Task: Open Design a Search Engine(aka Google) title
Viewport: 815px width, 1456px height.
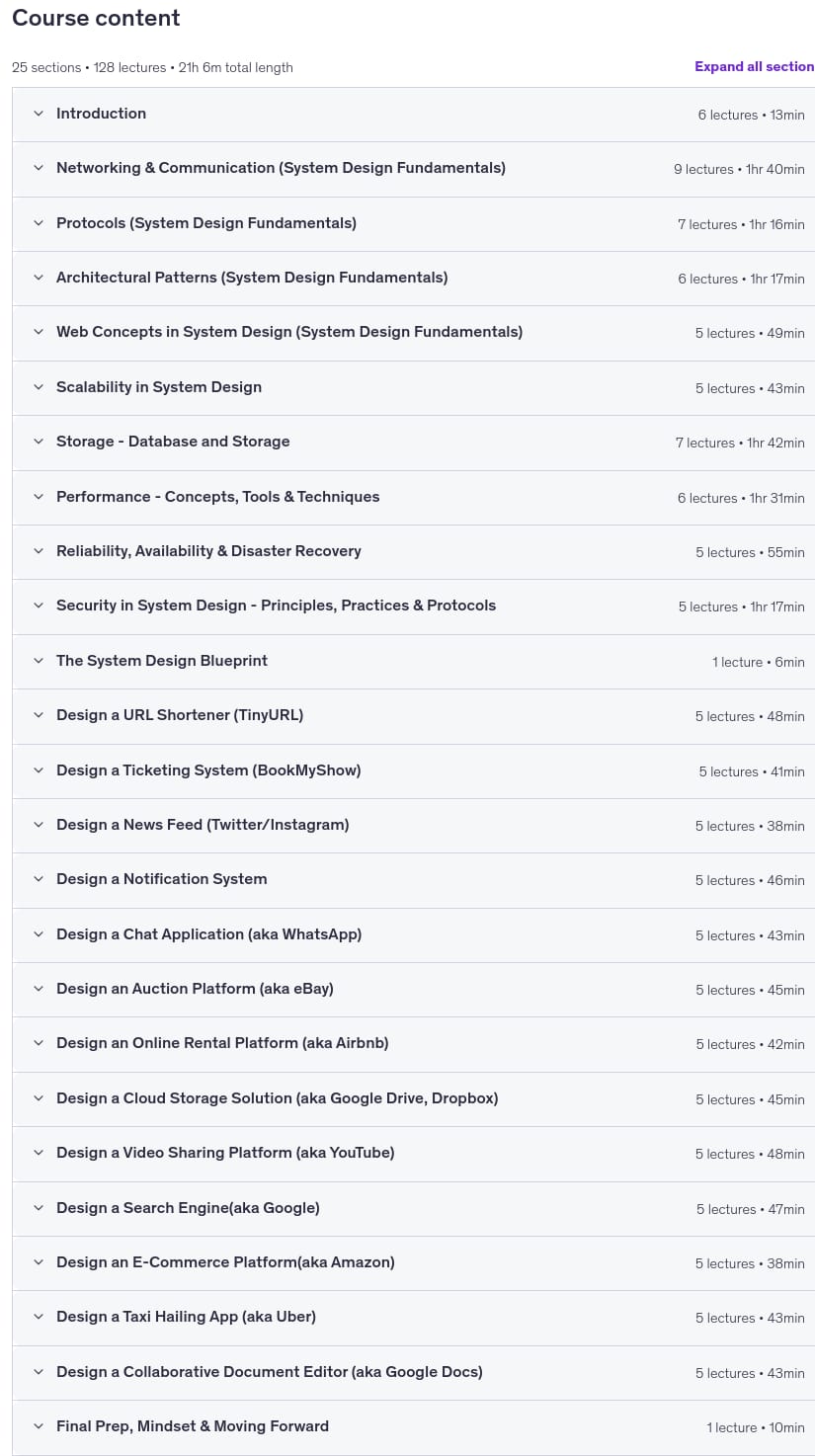Action: (188, 1208)
